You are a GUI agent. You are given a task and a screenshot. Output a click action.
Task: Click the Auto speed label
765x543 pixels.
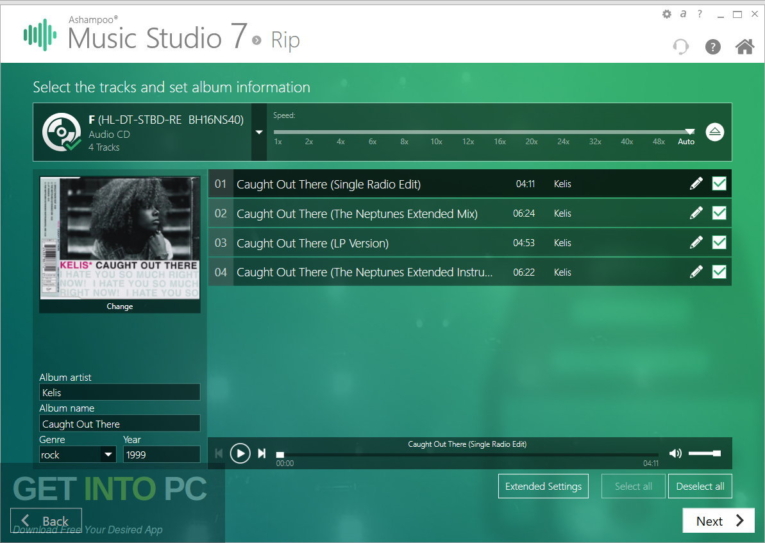685,141
